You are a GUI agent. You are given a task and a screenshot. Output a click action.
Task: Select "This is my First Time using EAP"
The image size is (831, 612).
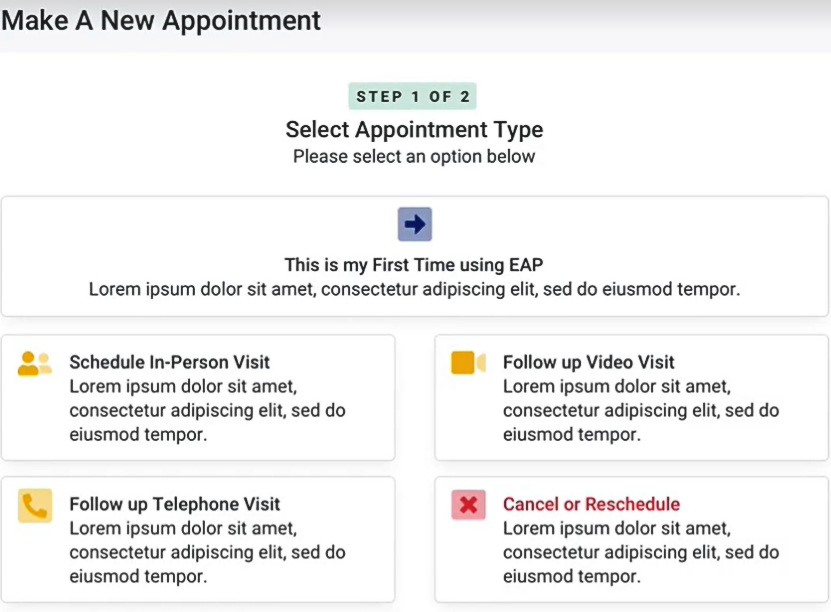(414, 265)
